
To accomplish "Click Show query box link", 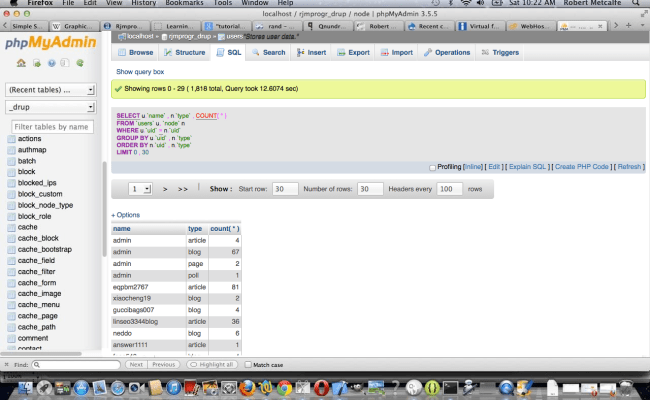I will click(140, 72).
